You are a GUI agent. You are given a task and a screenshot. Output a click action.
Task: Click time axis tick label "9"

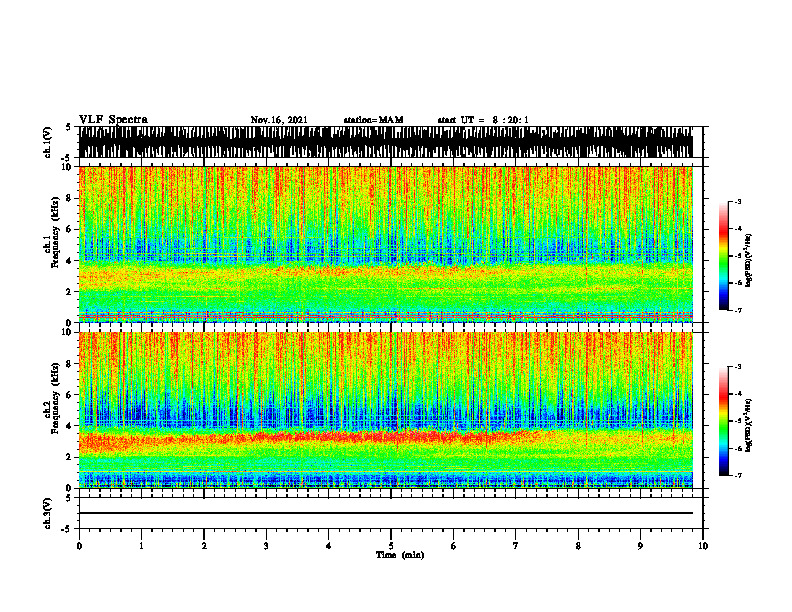pyautogui.click(x=640, y=546)
